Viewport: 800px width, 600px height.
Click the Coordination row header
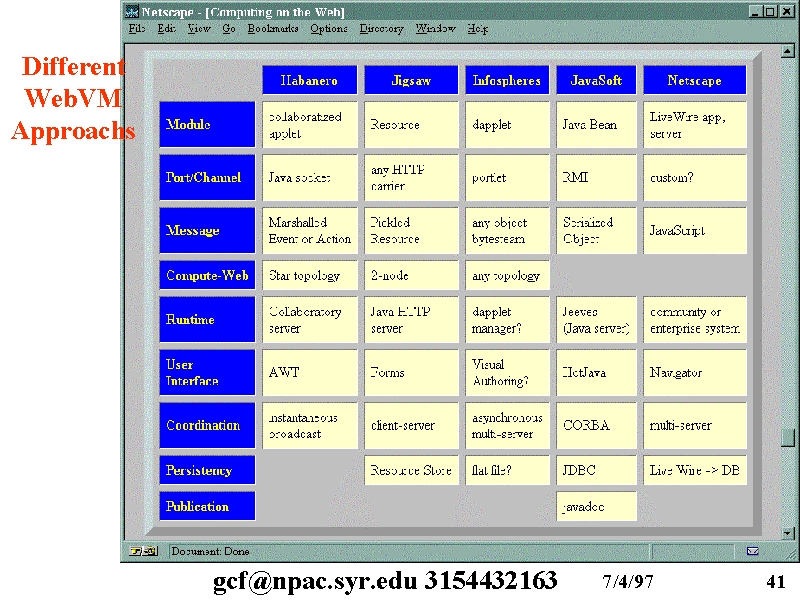[207, 426]
